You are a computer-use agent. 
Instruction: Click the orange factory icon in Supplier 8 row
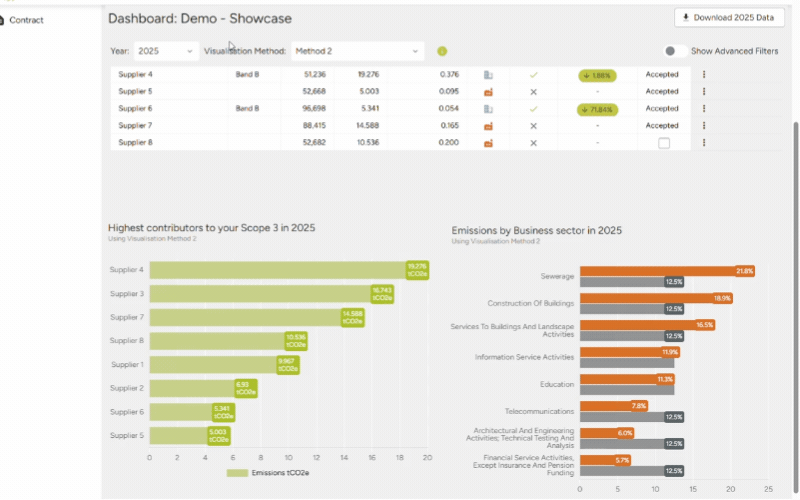(488, 143)
